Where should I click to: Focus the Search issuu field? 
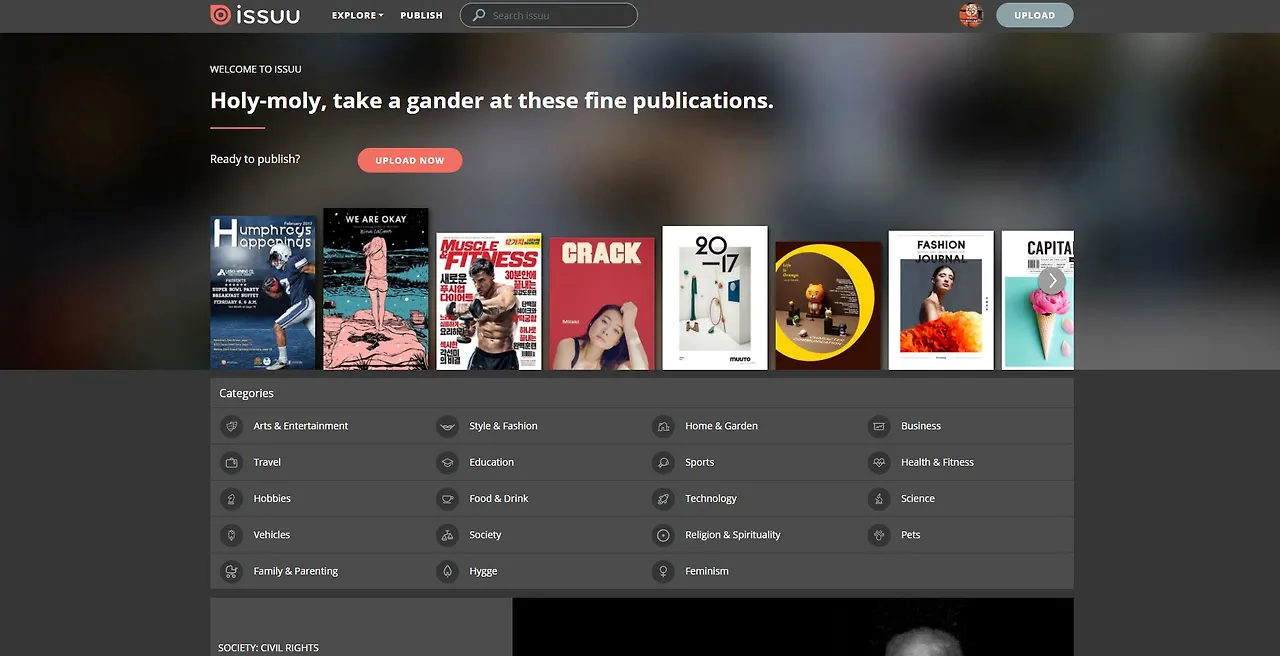(549, 15)
